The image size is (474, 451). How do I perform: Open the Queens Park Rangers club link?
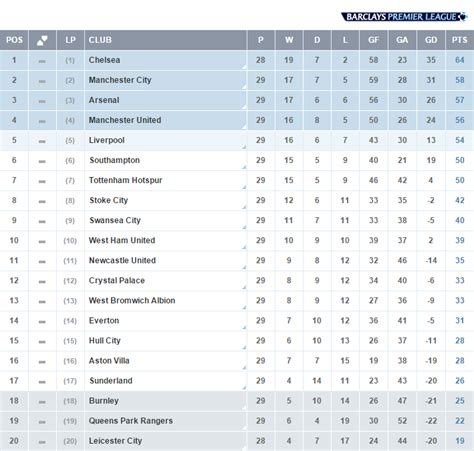(131, 421)
